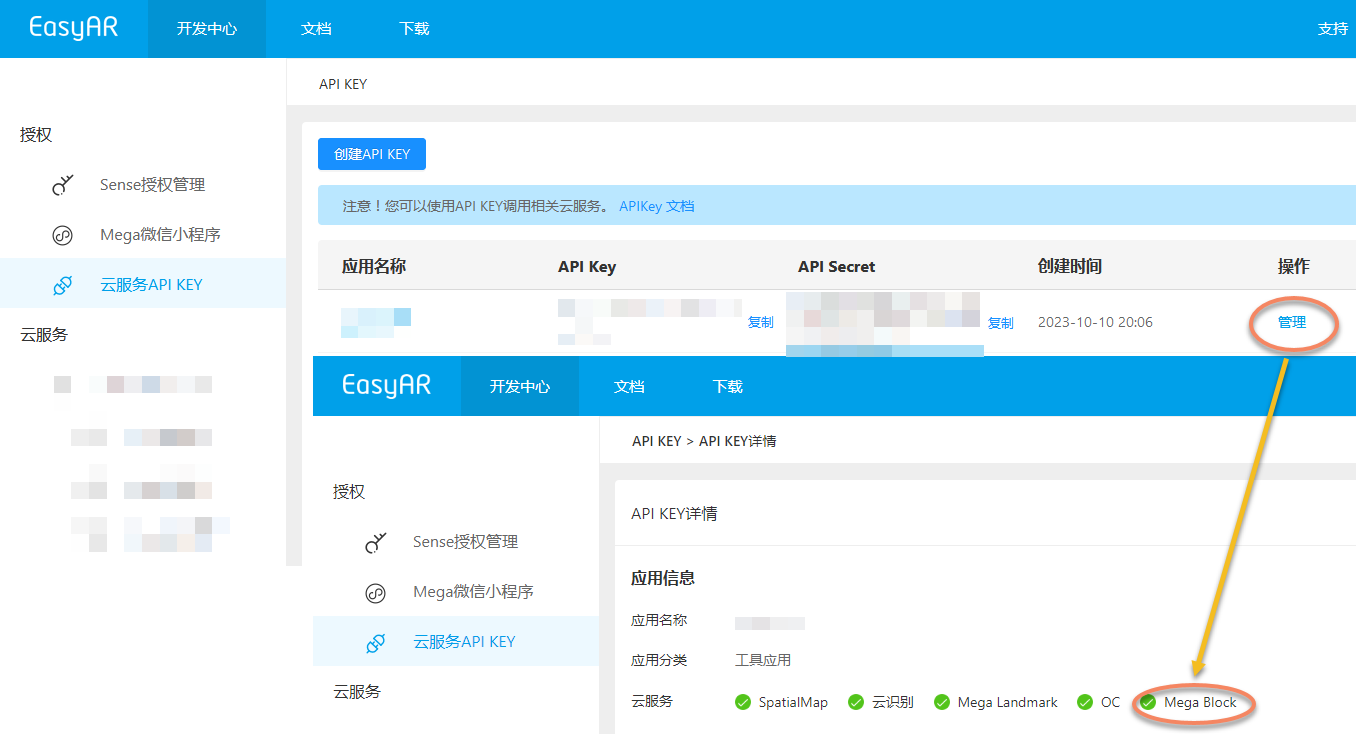This screenshot has height=734, width=1356.
Task: Switch to the 文档 menu item
Action: tap(316, 28)
